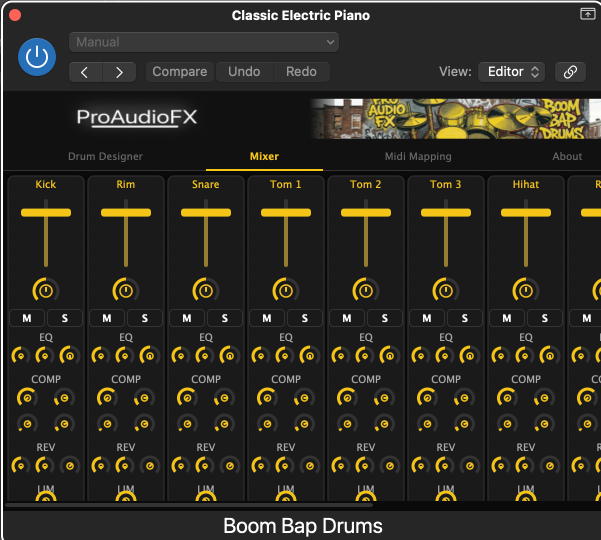Click the bottom-right COMP knob on Snare
The height and width of the screenshot is (540, 601).
(x=224, y=424)
